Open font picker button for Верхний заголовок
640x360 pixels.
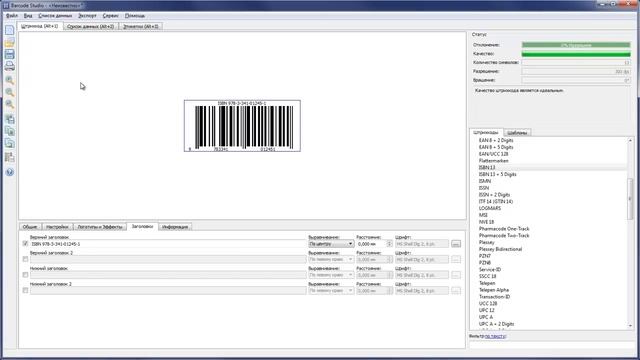coord(456,244)
